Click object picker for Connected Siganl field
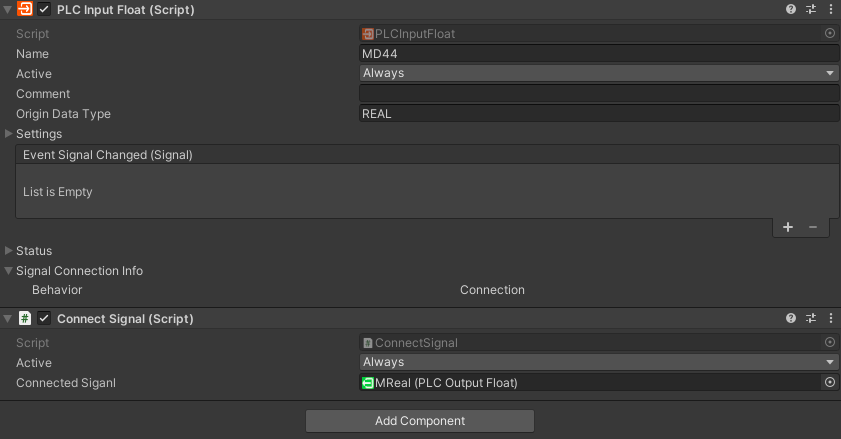 coord(829,382)
